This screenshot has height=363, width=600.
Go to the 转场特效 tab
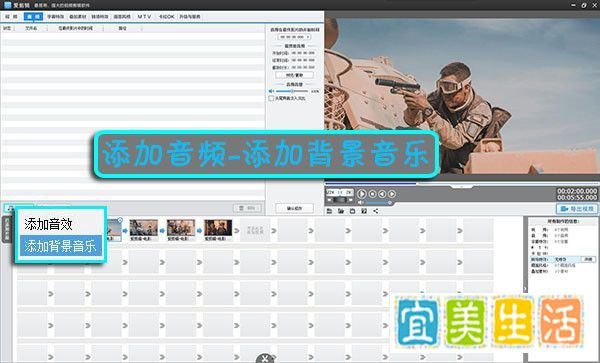(x=100, y=16)
